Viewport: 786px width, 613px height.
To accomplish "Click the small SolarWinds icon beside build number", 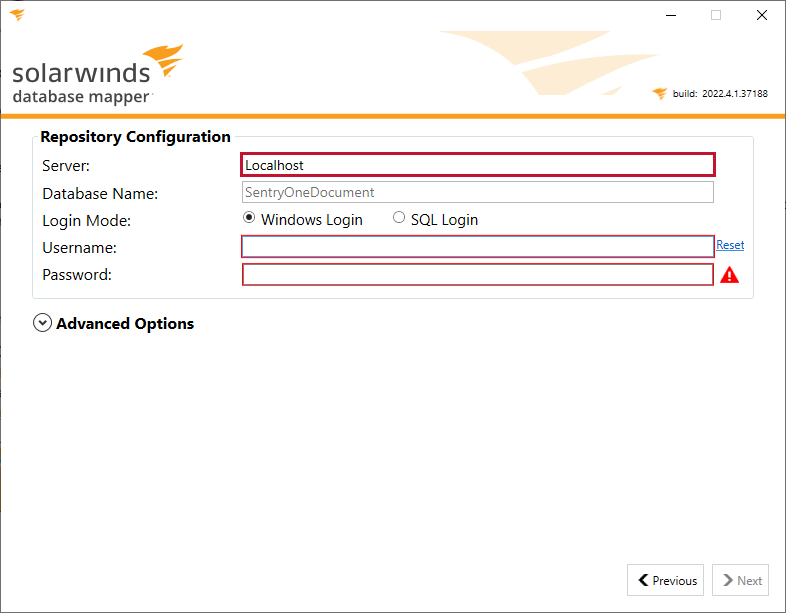I will point(660,93).
